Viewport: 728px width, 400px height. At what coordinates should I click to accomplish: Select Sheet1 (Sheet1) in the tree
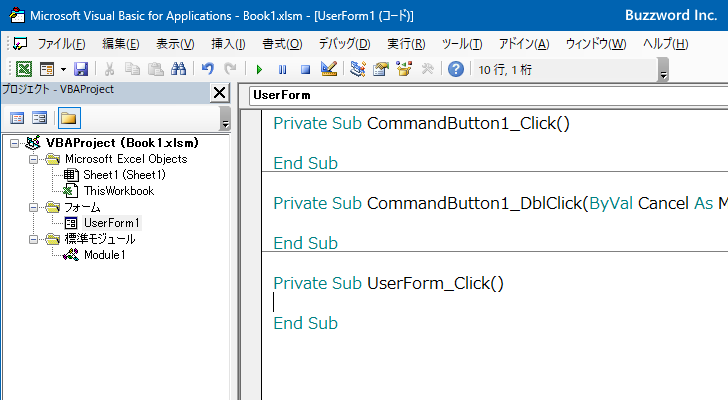pyautogui.click(x=124, y=175)
